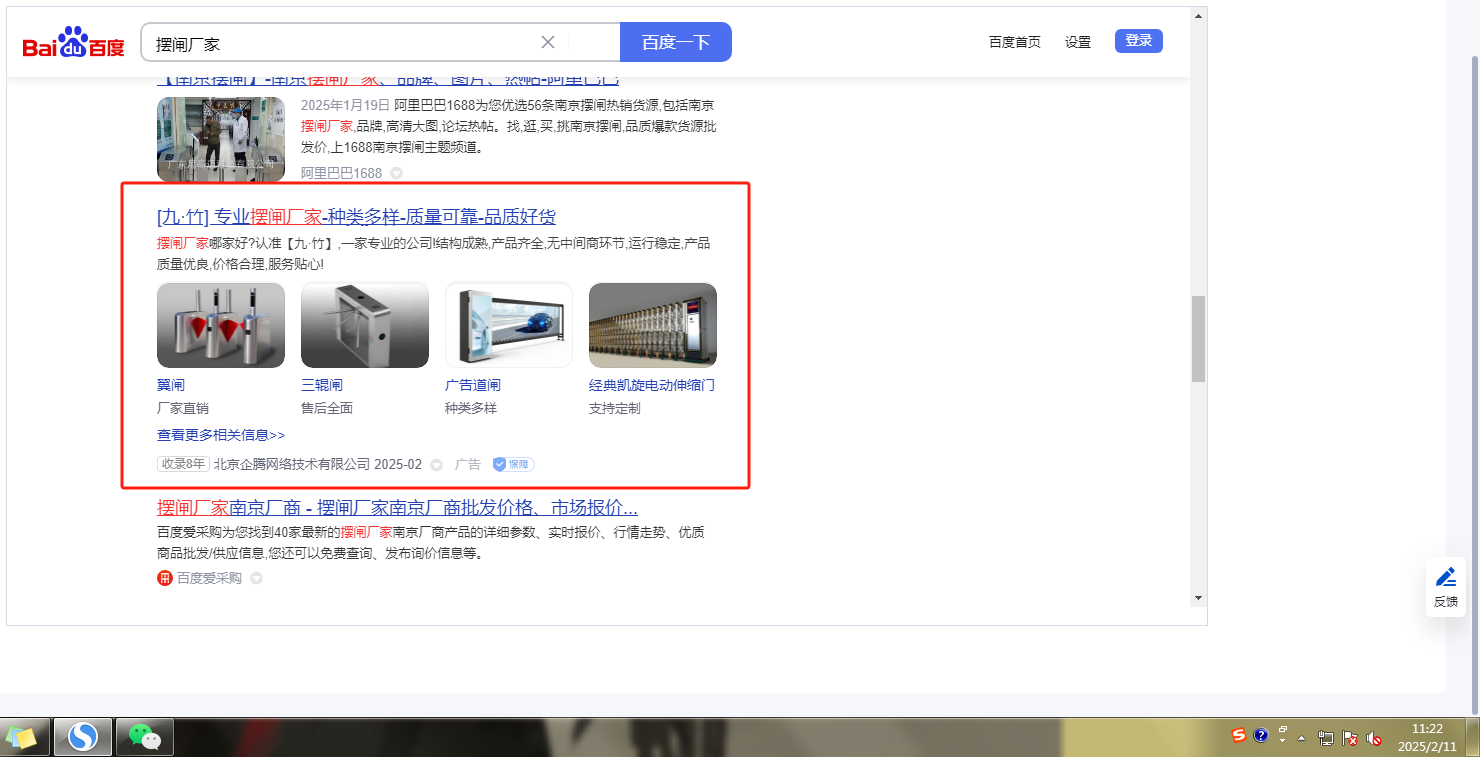
Task: Click the Baidu logo
Action: [x=74, y=43]
